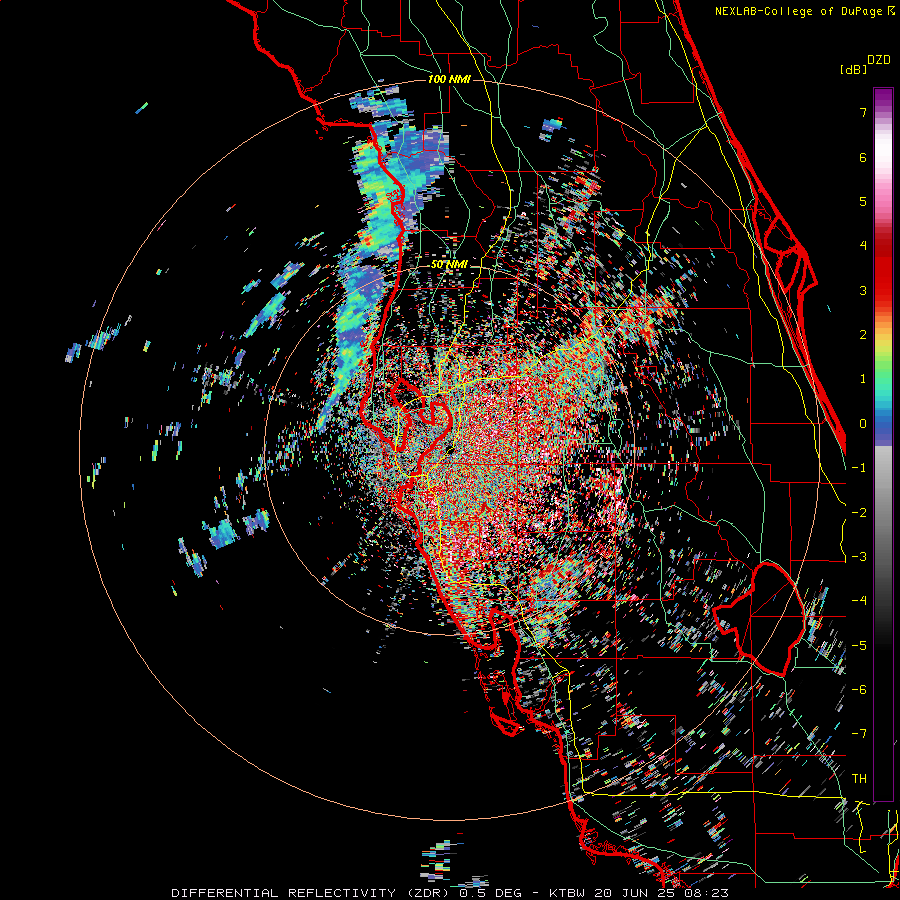Click the 100 NMI range ring label
This screenshot has height=900, width=900.
point(449,79)
